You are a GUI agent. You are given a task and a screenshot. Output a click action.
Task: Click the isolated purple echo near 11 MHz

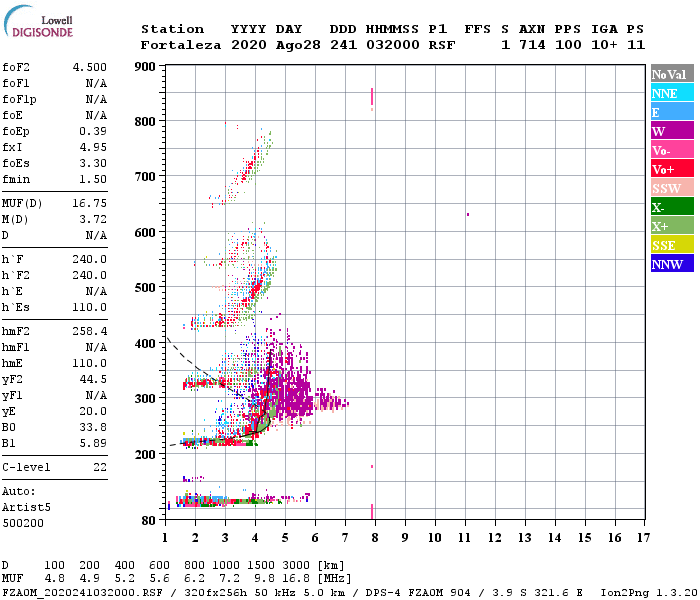[x=468, y=215]
